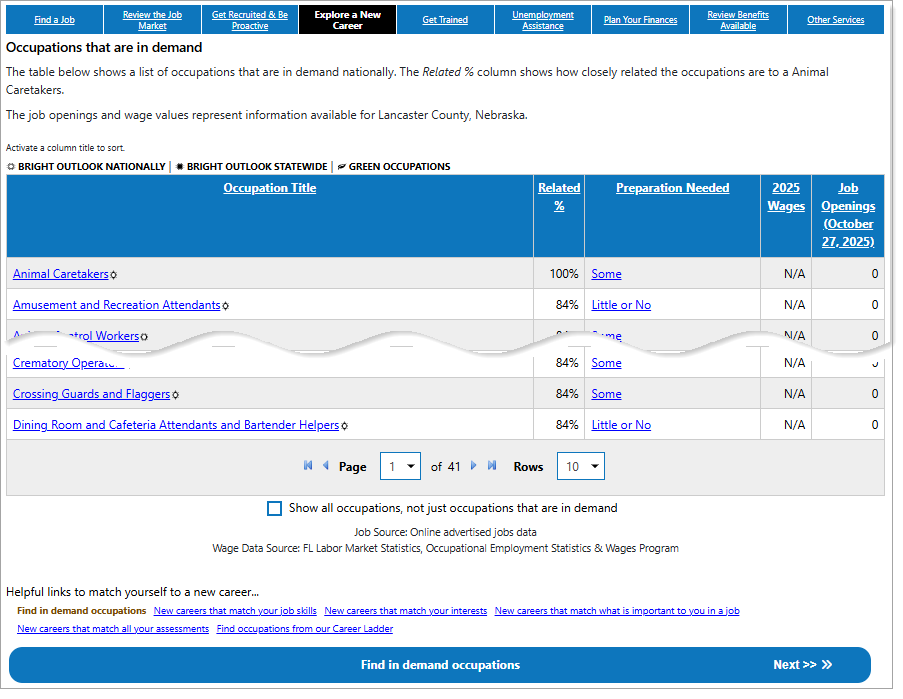Open Find occupations from our Career Ladder
The image size is (903, 699).
(x=305, y=629)
